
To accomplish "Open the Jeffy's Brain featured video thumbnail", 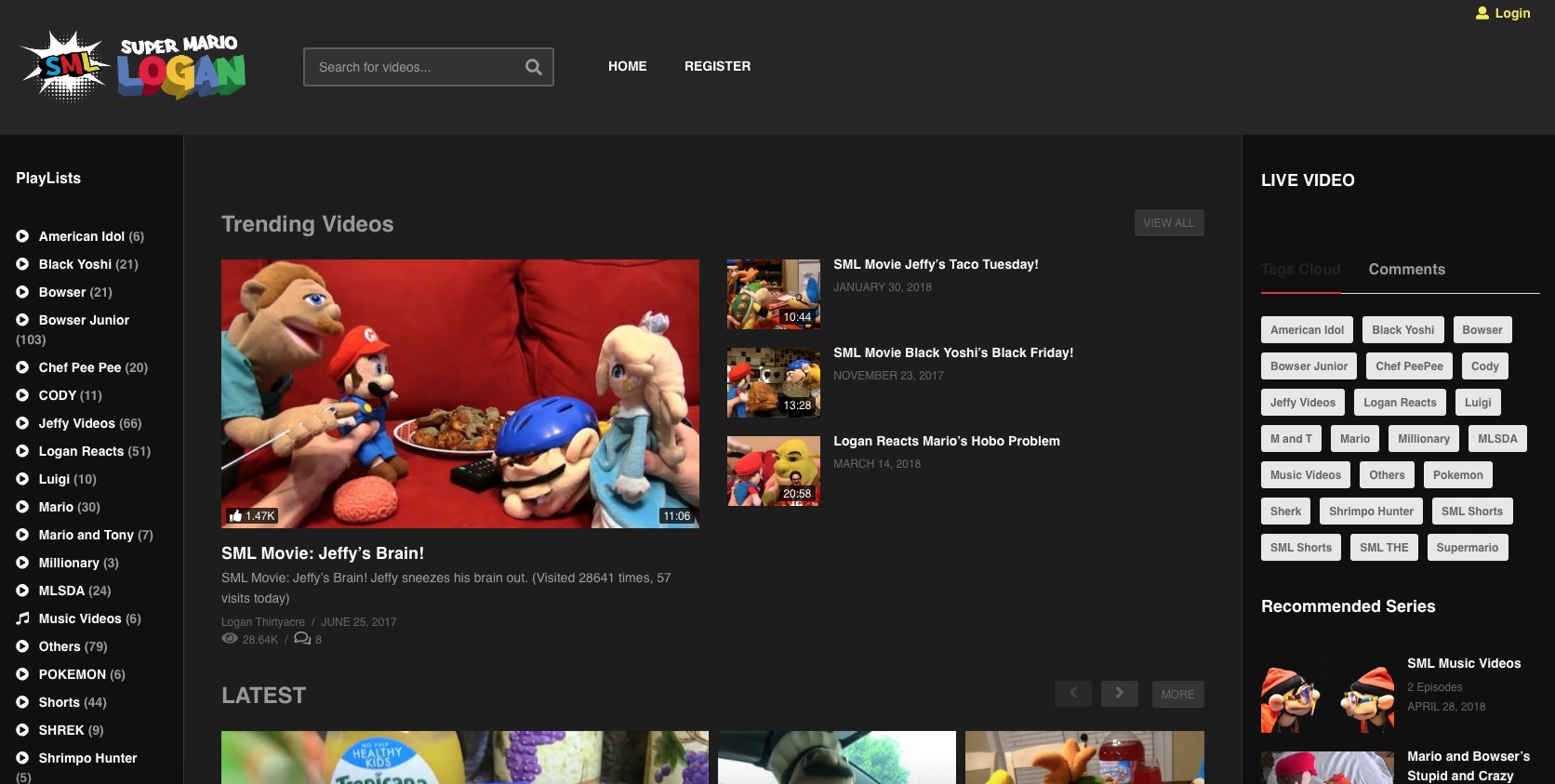I will coord(460,393).
